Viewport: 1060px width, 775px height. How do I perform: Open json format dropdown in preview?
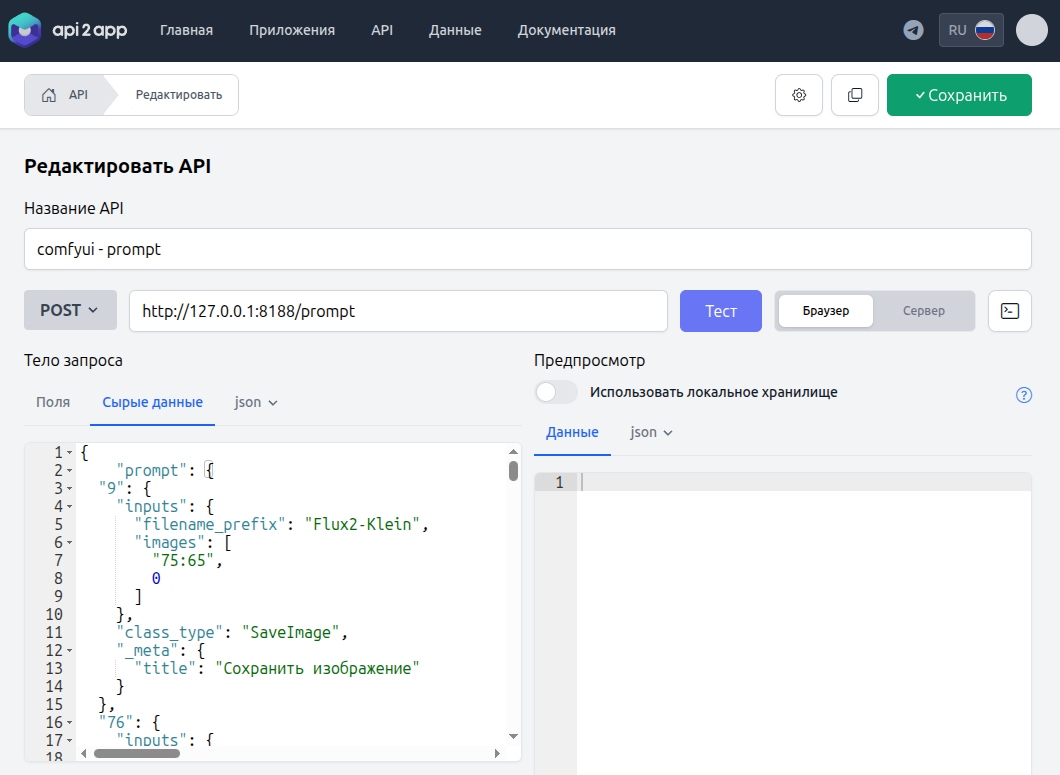click(652, 432)
